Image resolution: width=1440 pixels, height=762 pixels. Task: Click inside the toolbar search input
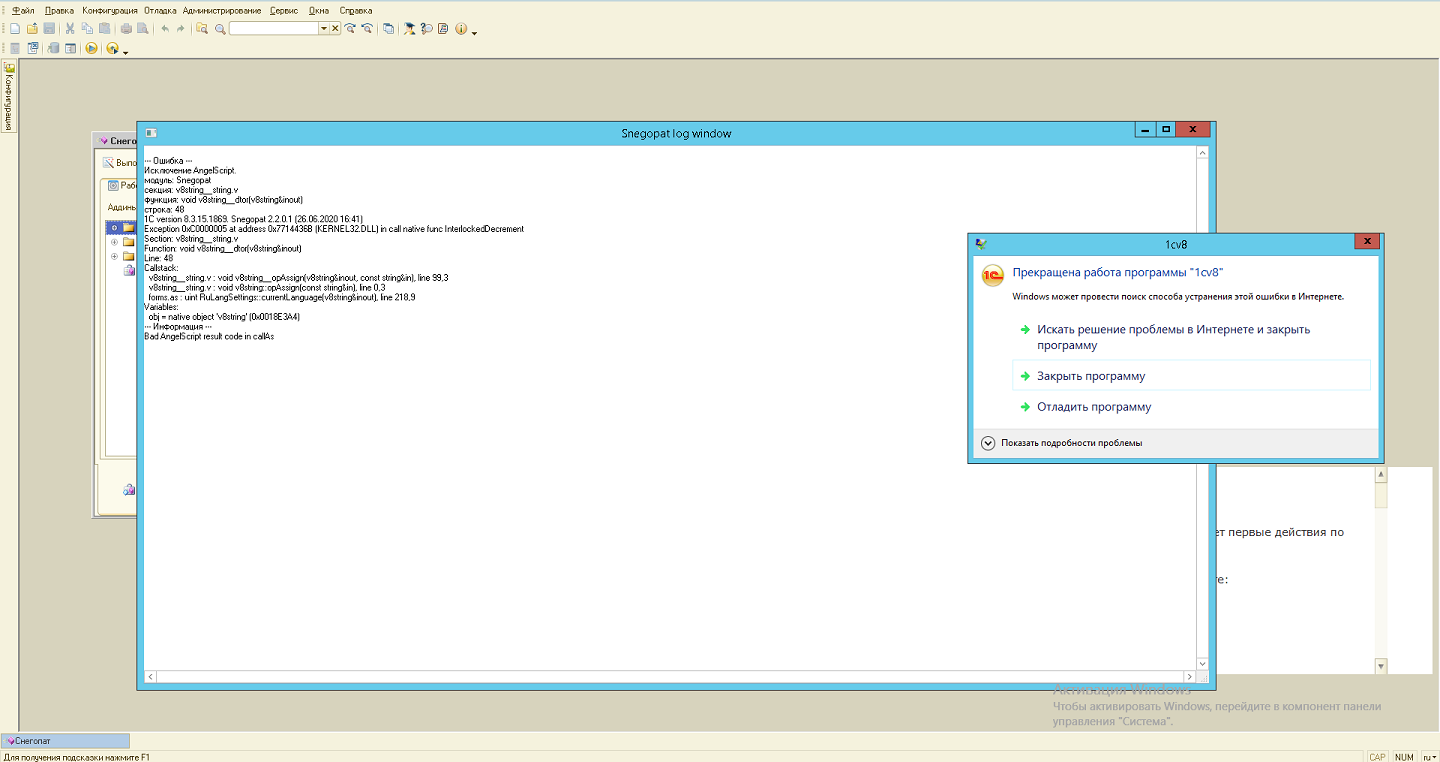(274, 29)
